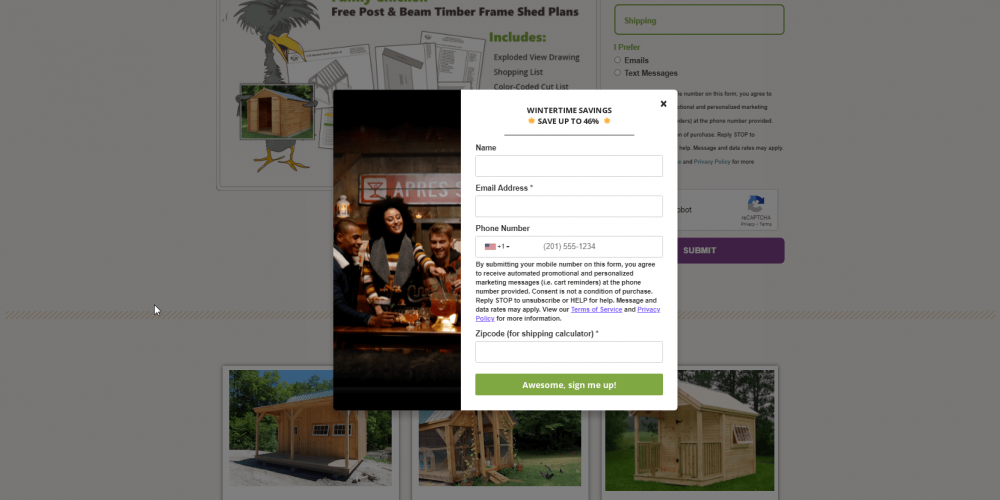Image resolution: width=1000 pixels, height=500 pixels.
Task: Open the chicken coop photo thumbnail
Action: point(499,448)
